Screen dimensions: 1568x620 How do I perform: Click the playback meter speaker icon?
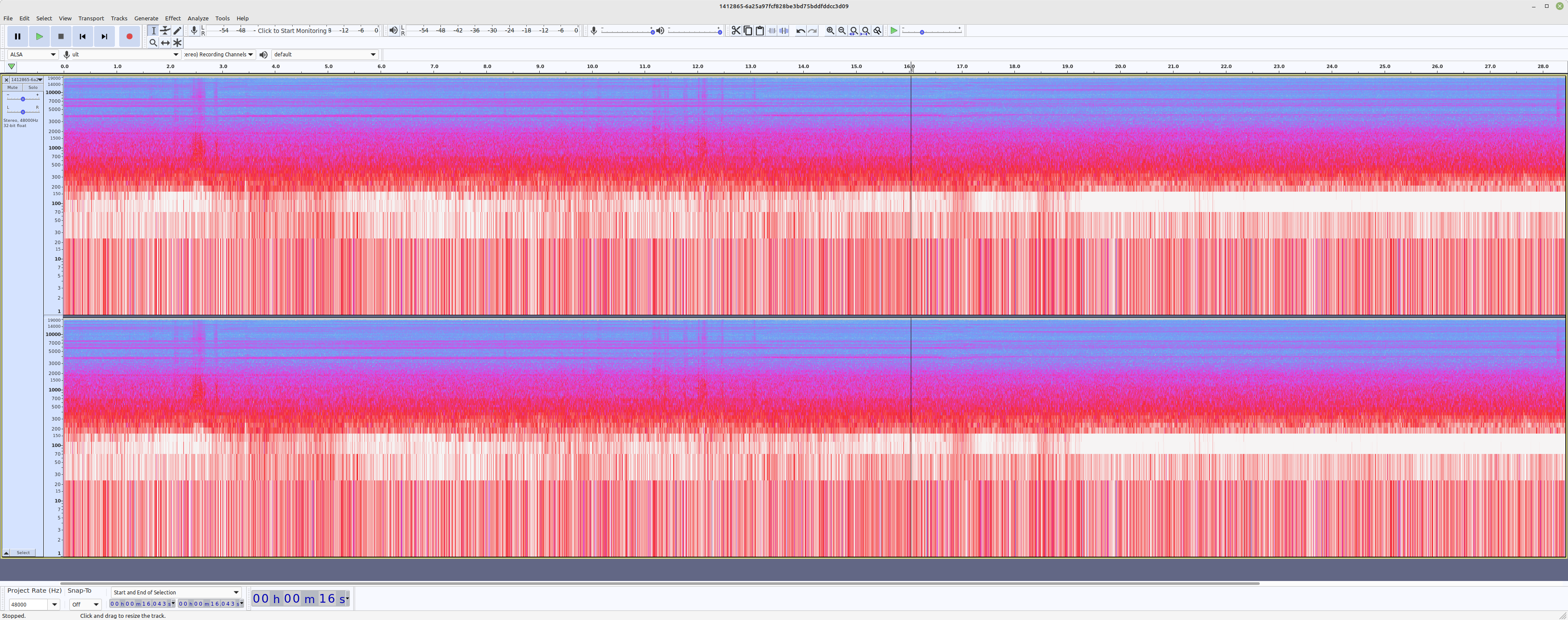(393, 30)
